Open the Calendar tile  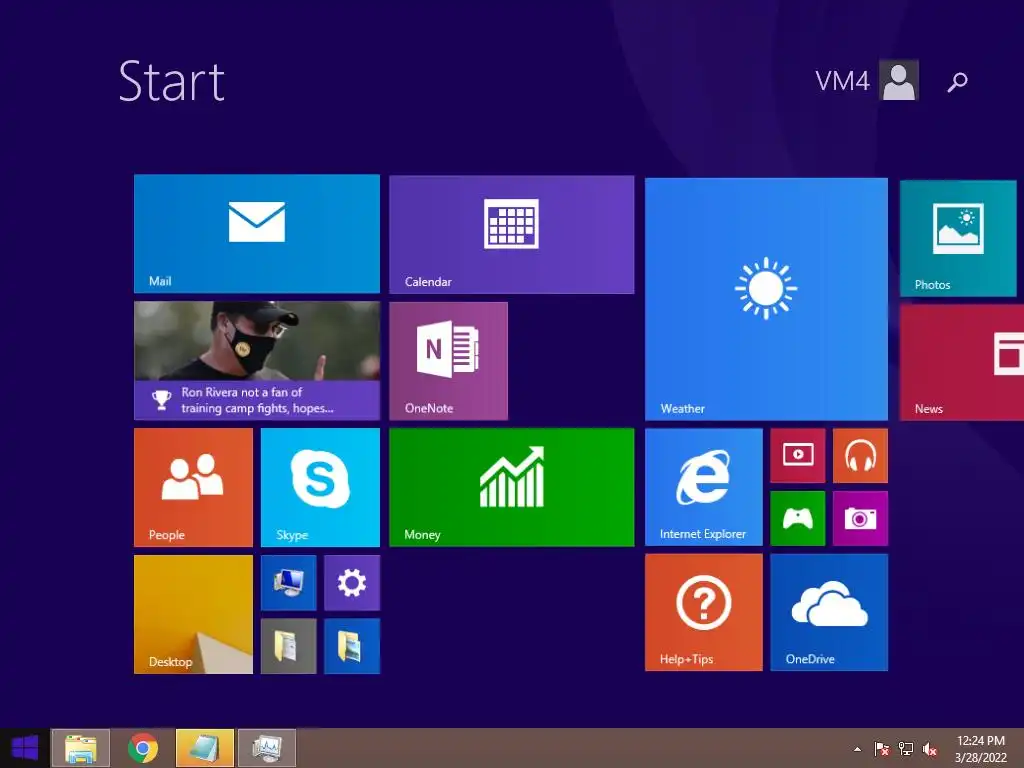[511, 234]
